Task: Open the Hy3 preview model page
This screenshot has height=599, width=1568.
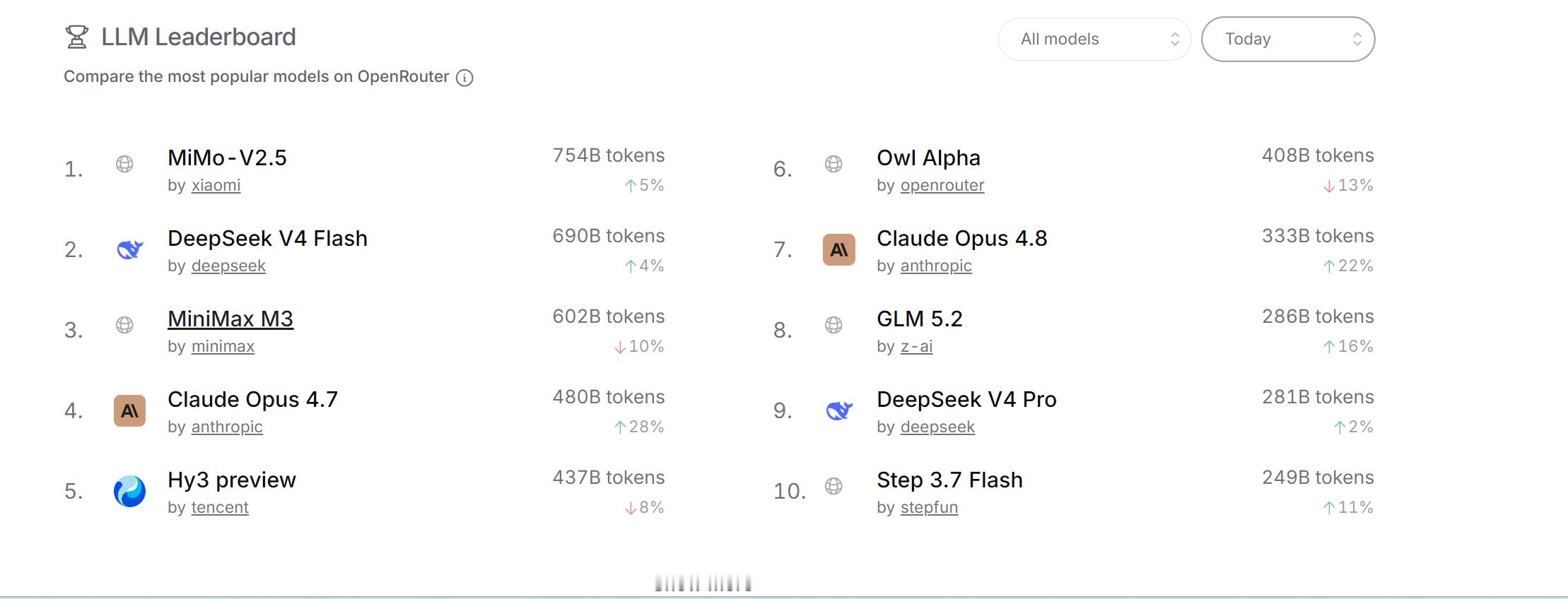Action: click(x=232, y=480)
